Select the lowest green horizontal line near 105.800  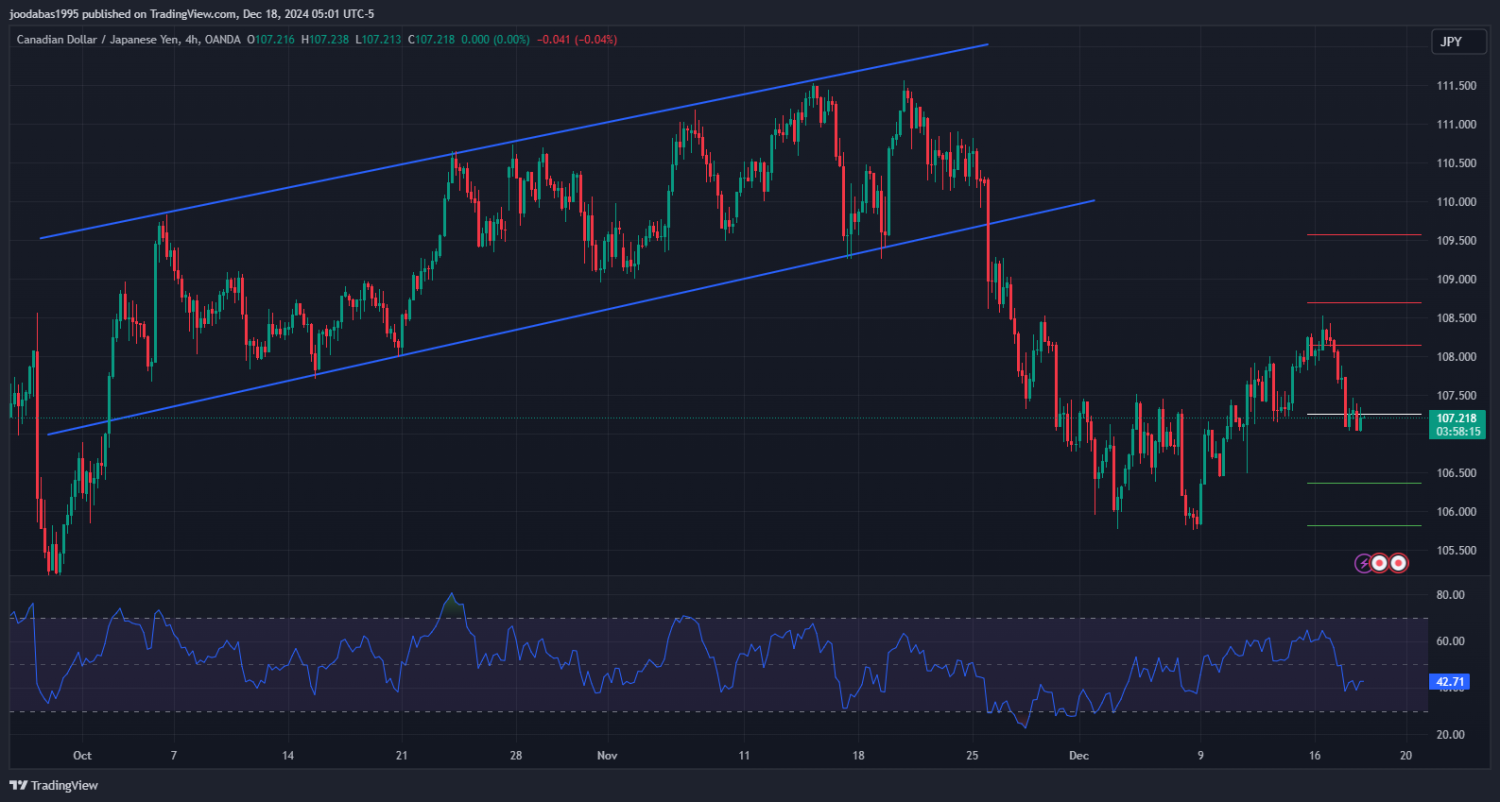click(x=1364, y=525)
